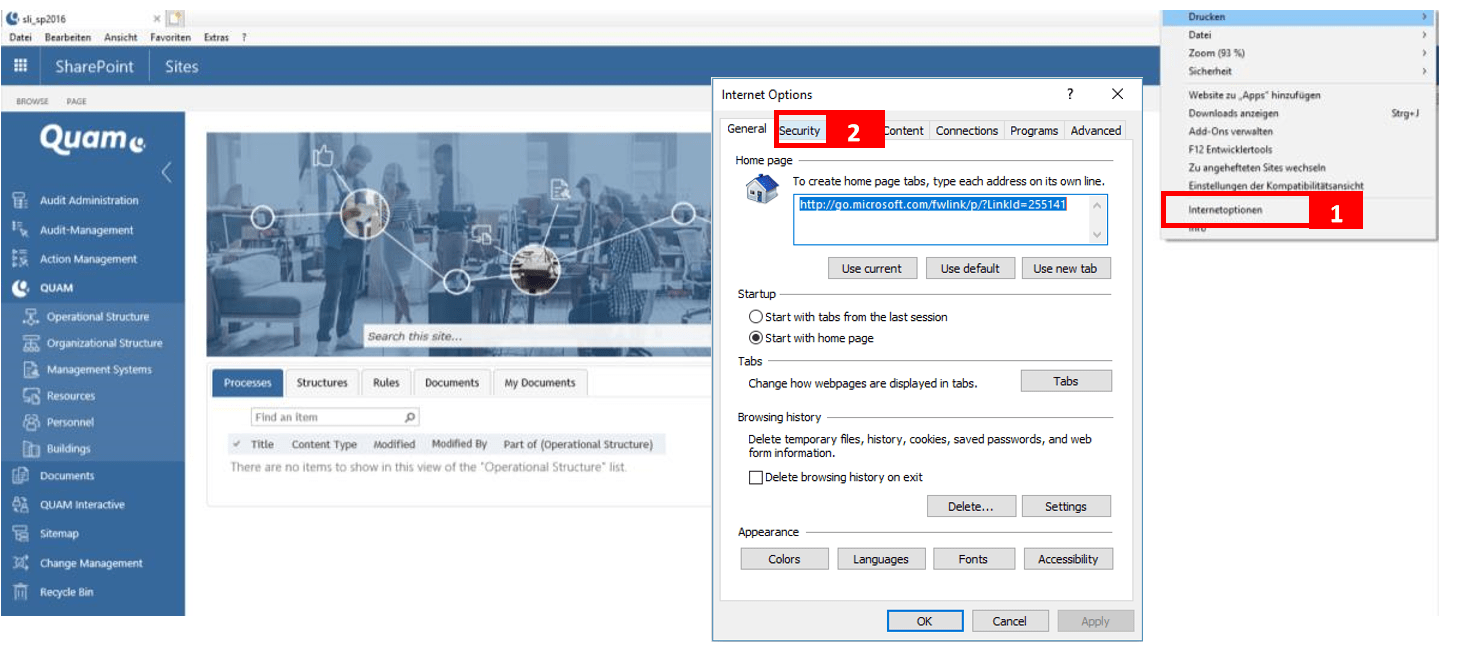Select the Sitemap icon
1462x662 pixels.
pos(20,533)
